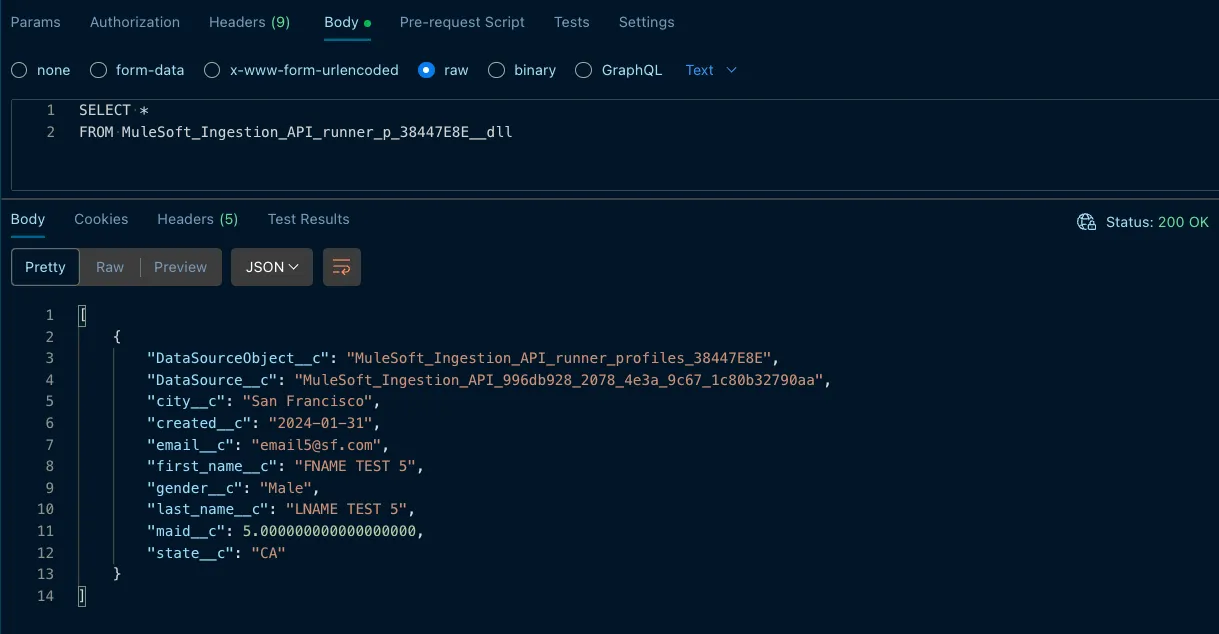This screenshot has height=634, width=1219.
Task: Open the Params tab
Action: pyautogui.click(x=35, y=22)
